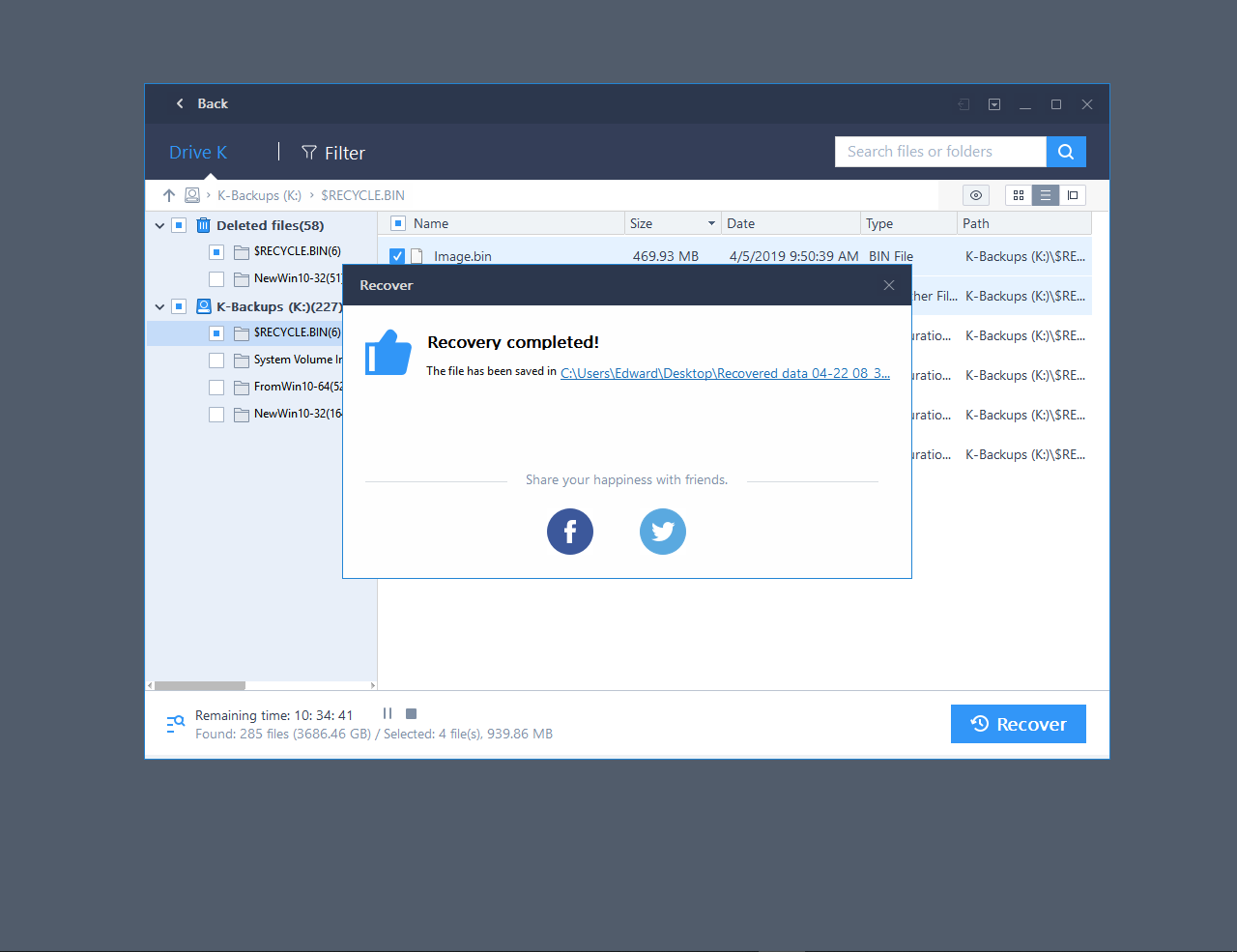The width and height of the screenshot is (1237, 952).
Task: Open the Size column sort dropdown
Action: [x=711, y=223]
